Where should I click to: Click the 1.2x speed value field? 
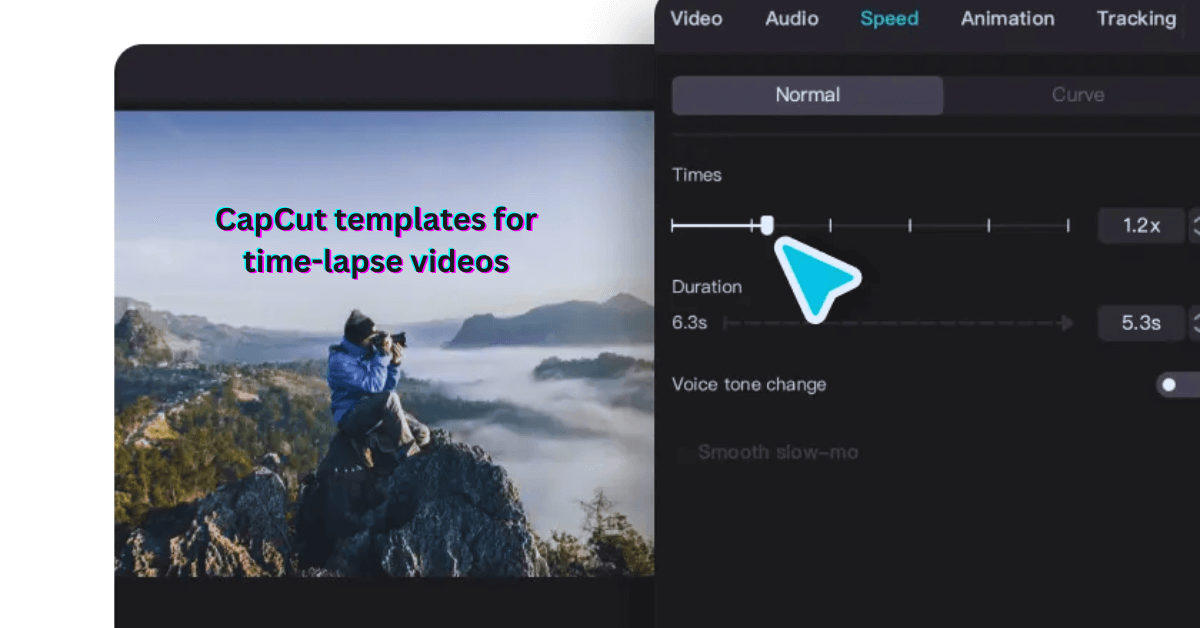point(1141,226)
